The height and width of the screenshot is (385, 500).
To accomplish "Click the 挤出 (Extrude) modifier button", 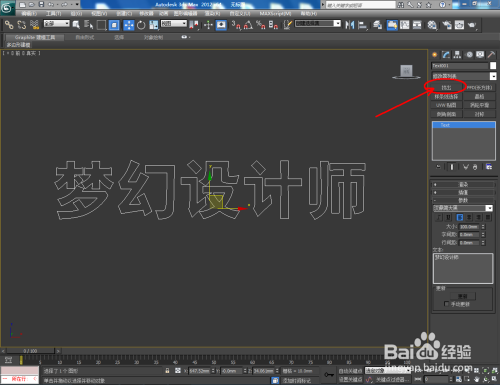I will pos(446,88).
